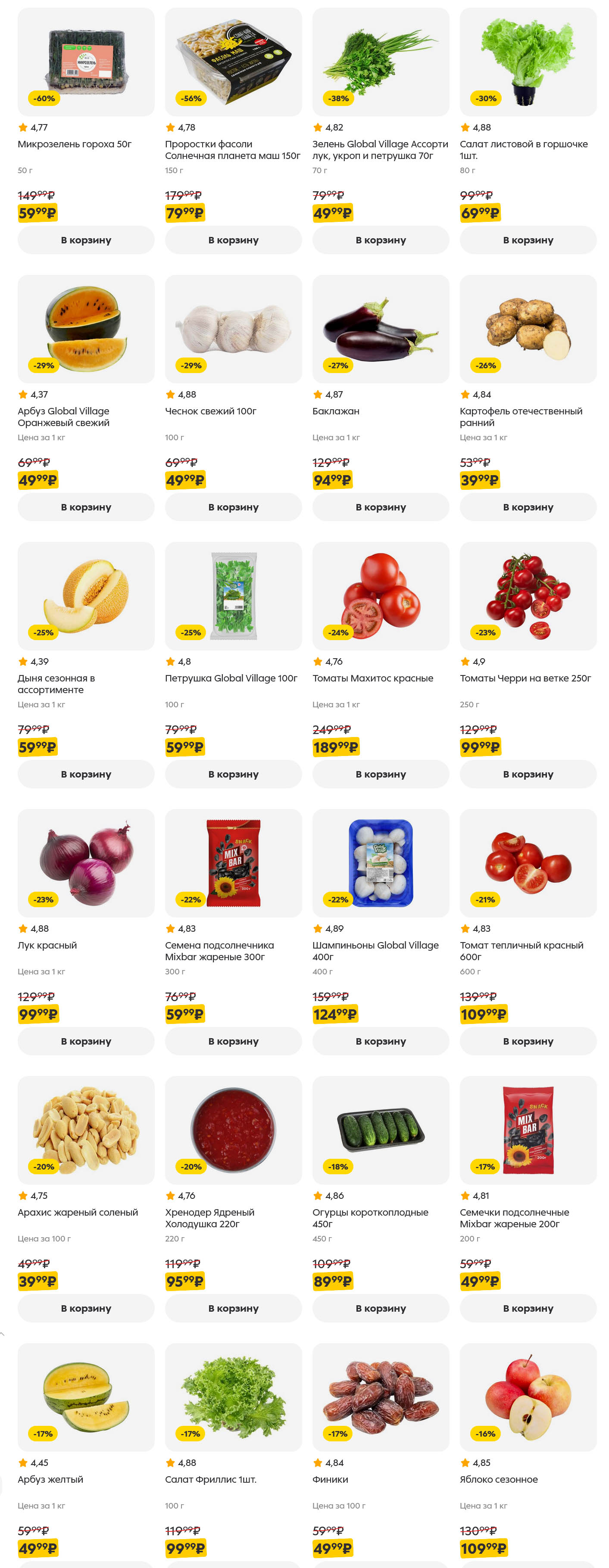Screen dimensions: 609x1568
Task: Click the -24% badge on Томаты Махитос
Action: point(338,632)
